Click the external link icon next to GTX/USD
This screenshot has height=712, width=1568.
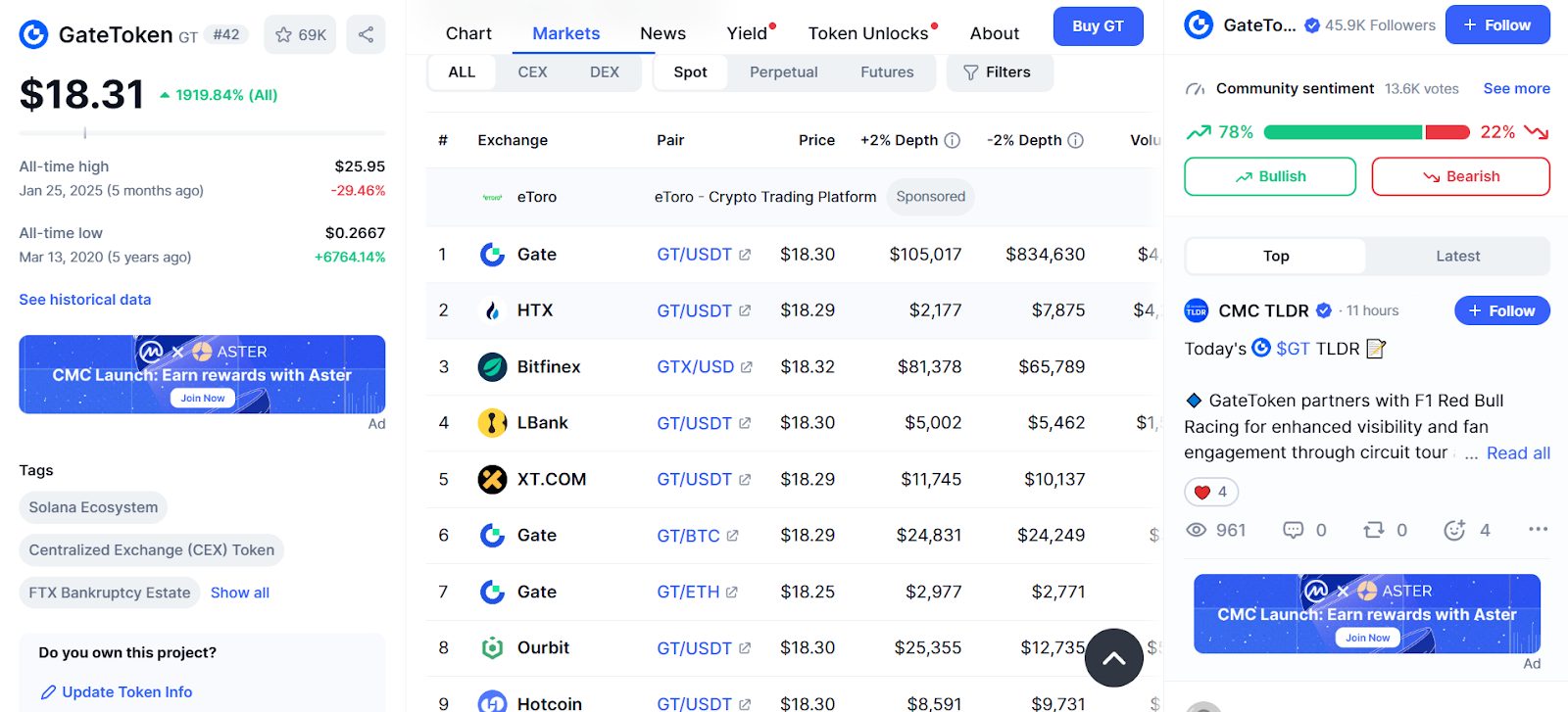[x=747, y=367]
